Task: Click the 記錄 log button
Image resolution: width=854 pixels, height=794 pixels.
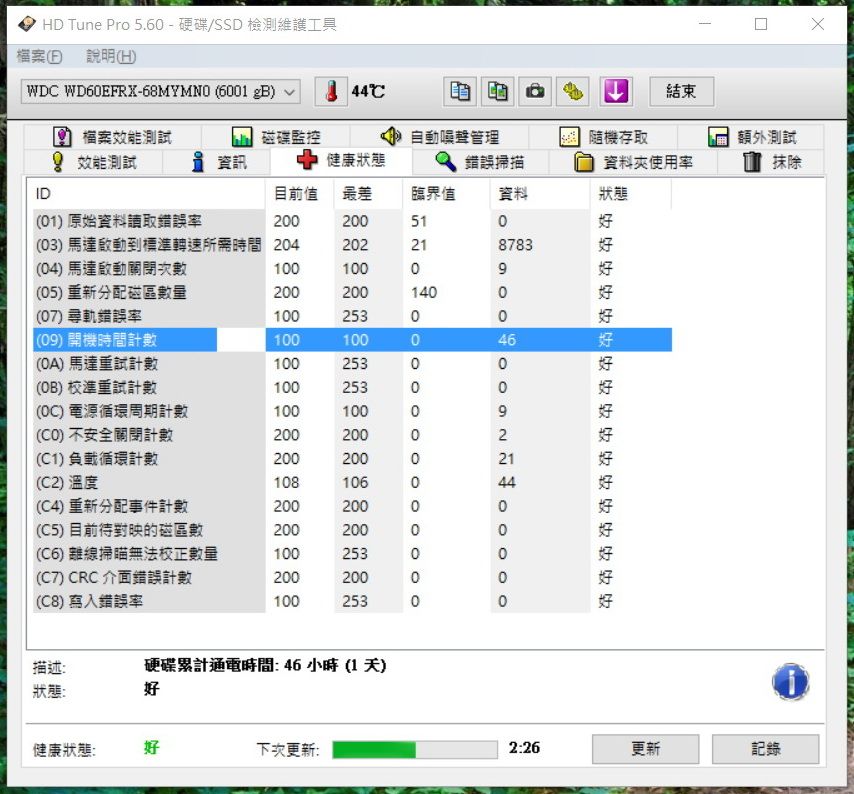Action: pos(765,749)
